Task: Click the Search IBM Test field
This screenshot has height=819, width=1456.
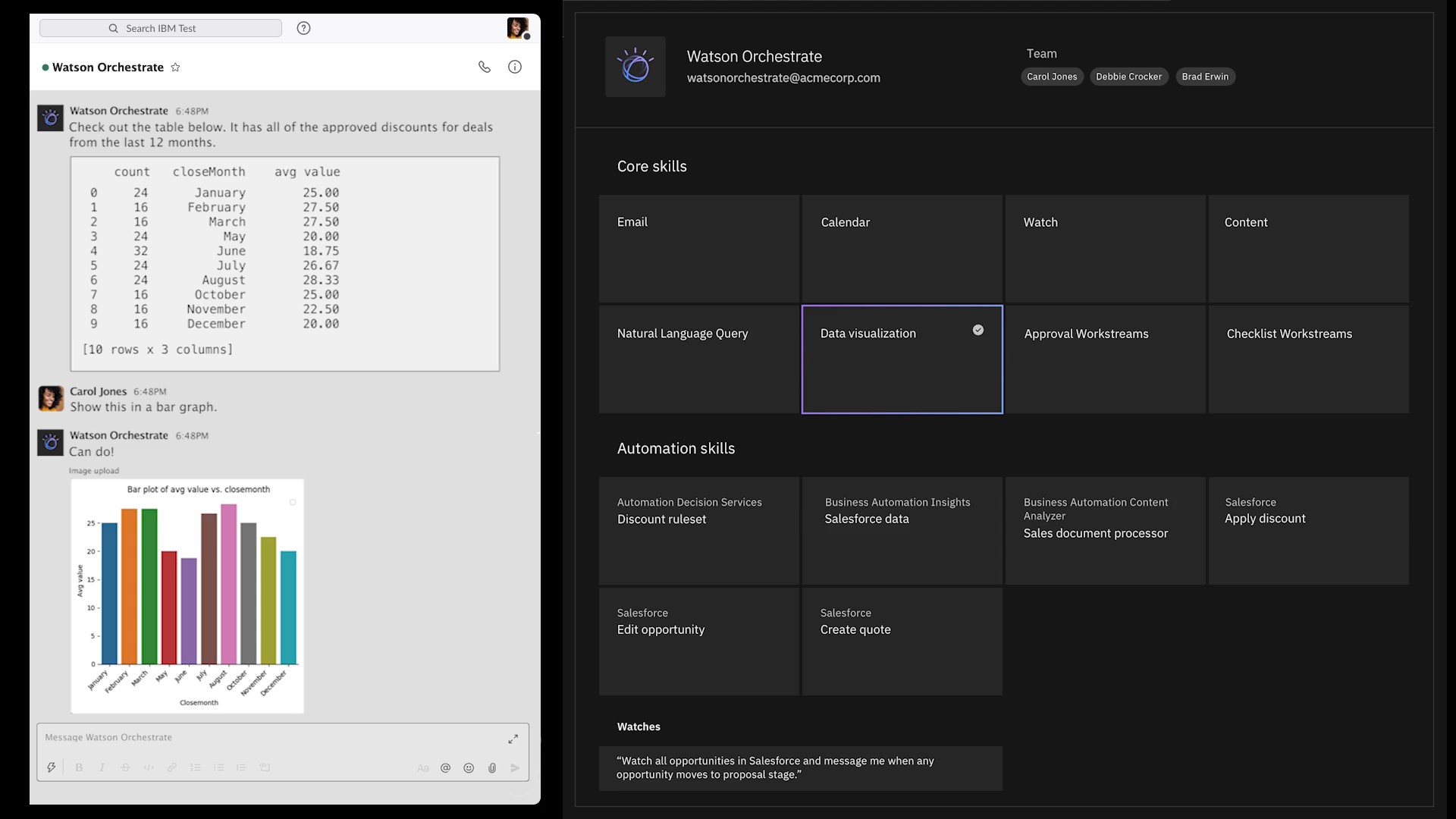Action: click(161, 28)
